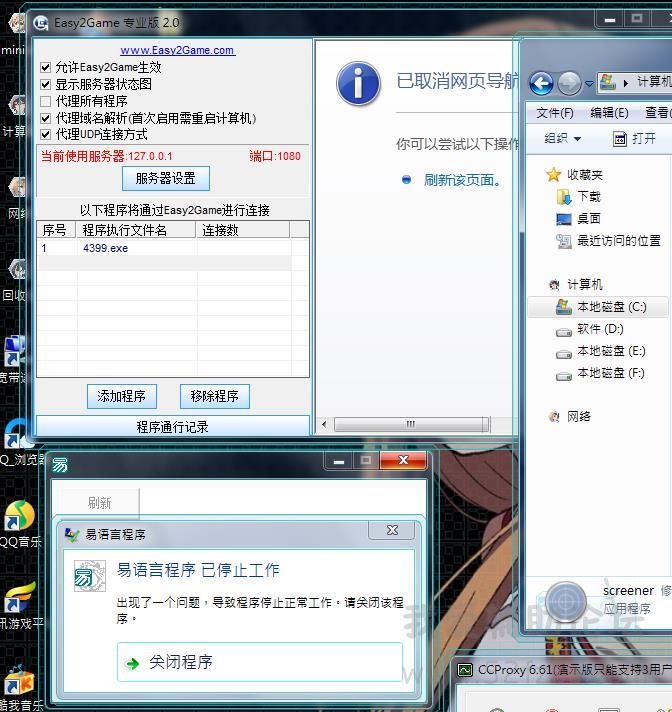Screen dimensions: 672x712
Task: Click the horizontal scrollbar of the web panel
Action: [x=411, y=425]
